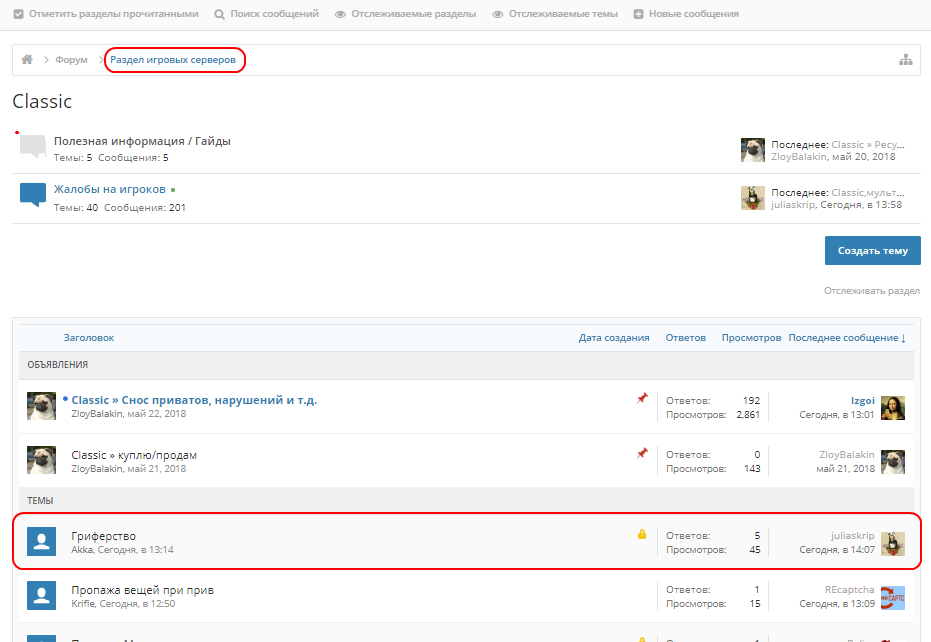Open the Жалобы на игроков subforum

point(110,189)
